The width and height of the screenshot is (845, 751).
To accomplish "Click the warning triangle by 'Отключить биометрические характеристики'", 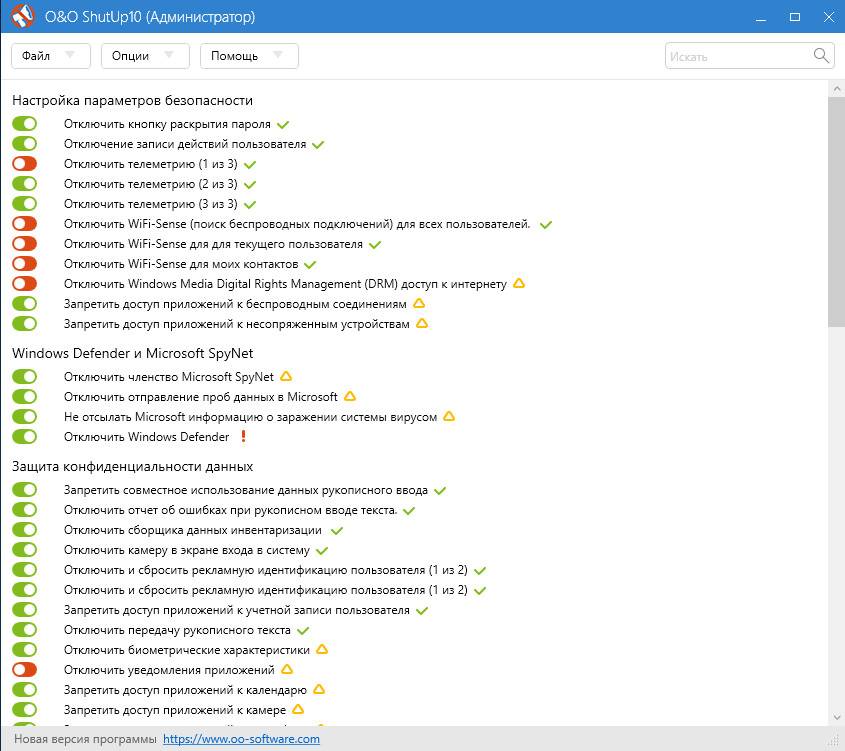I will coord(322,649).
